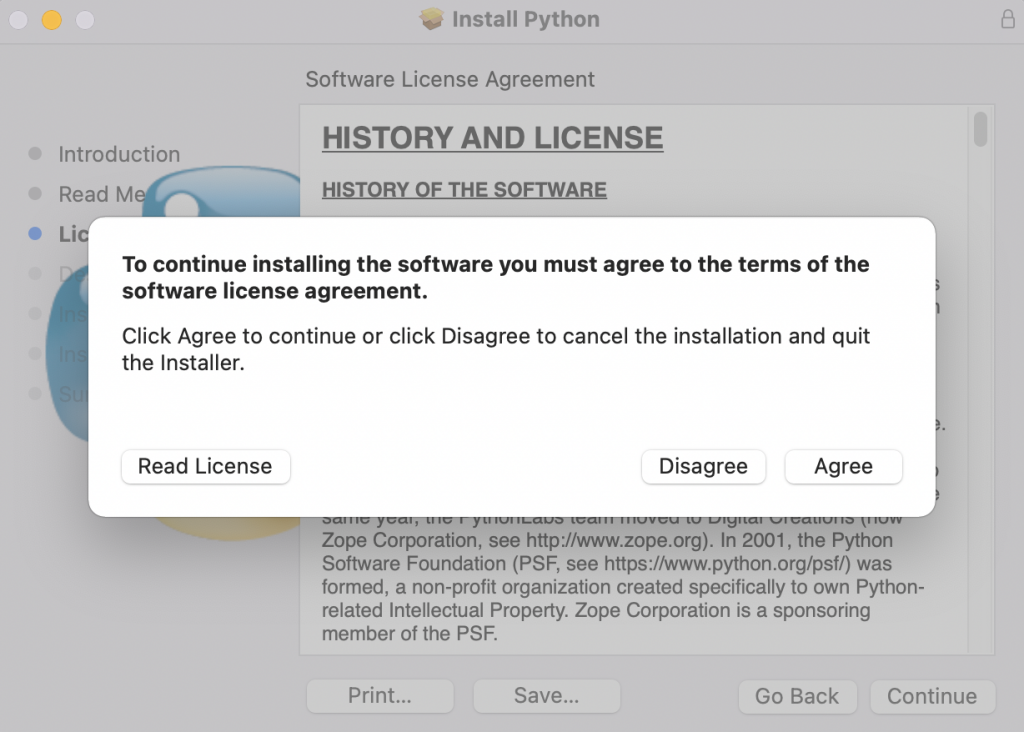Select the Introduction step in the sidebar
The width and height of the screenshot is (1024, 732).
(120, 154)
